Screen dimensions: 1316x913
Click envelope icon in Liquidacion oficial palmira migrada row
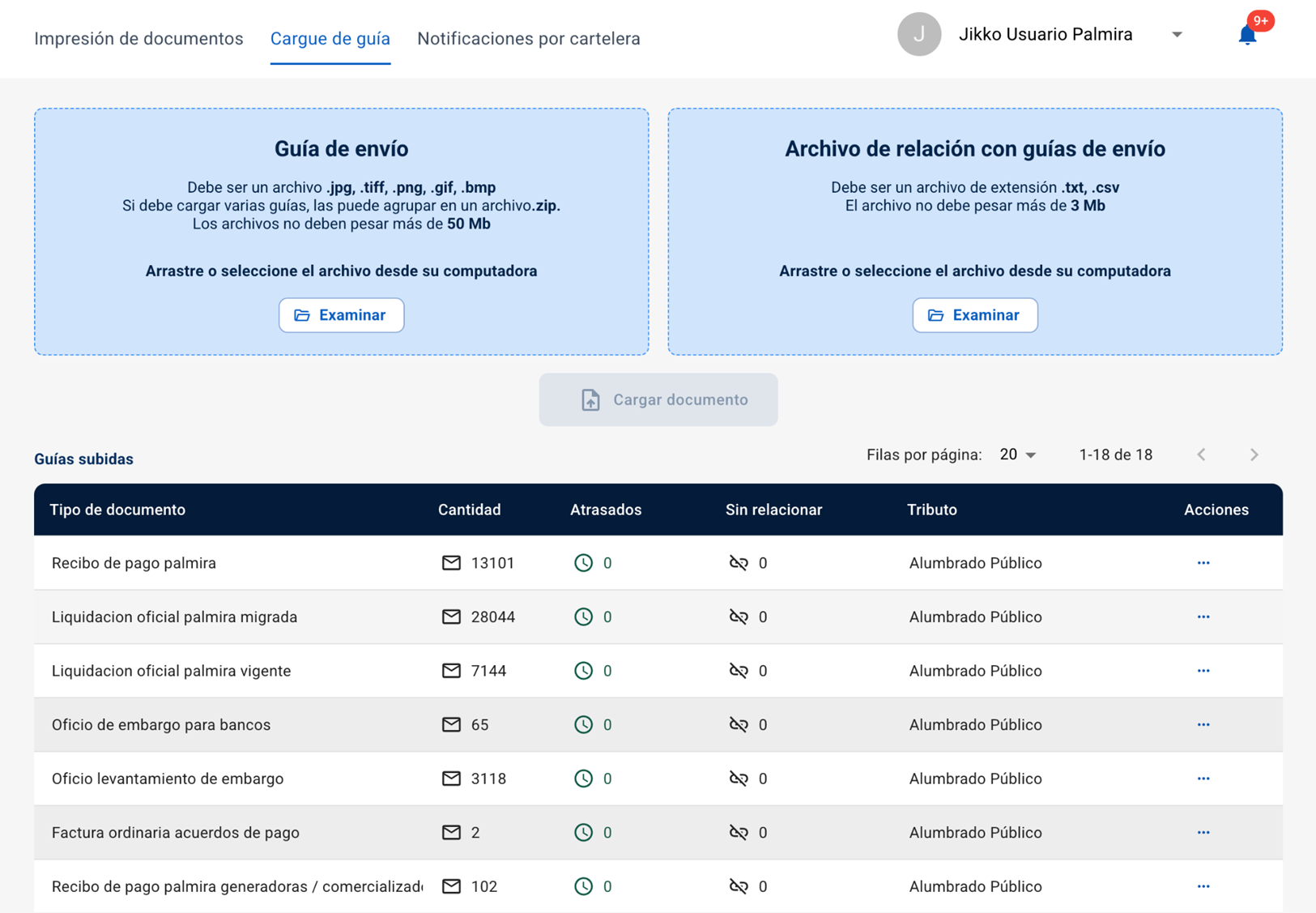pyautogui.click(x=451, y=617)
